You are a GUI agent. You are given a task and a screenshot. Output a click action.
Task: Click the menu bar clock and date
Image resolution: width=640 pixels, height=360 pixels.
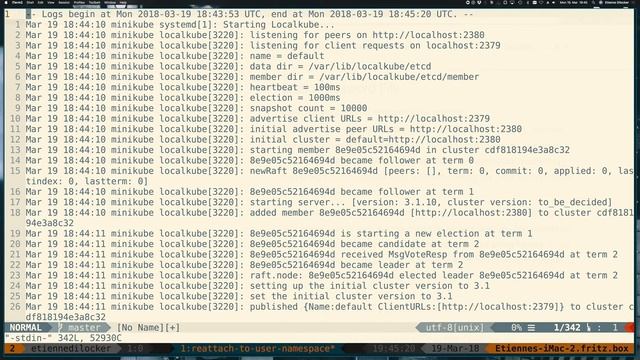tap(573, 2)
